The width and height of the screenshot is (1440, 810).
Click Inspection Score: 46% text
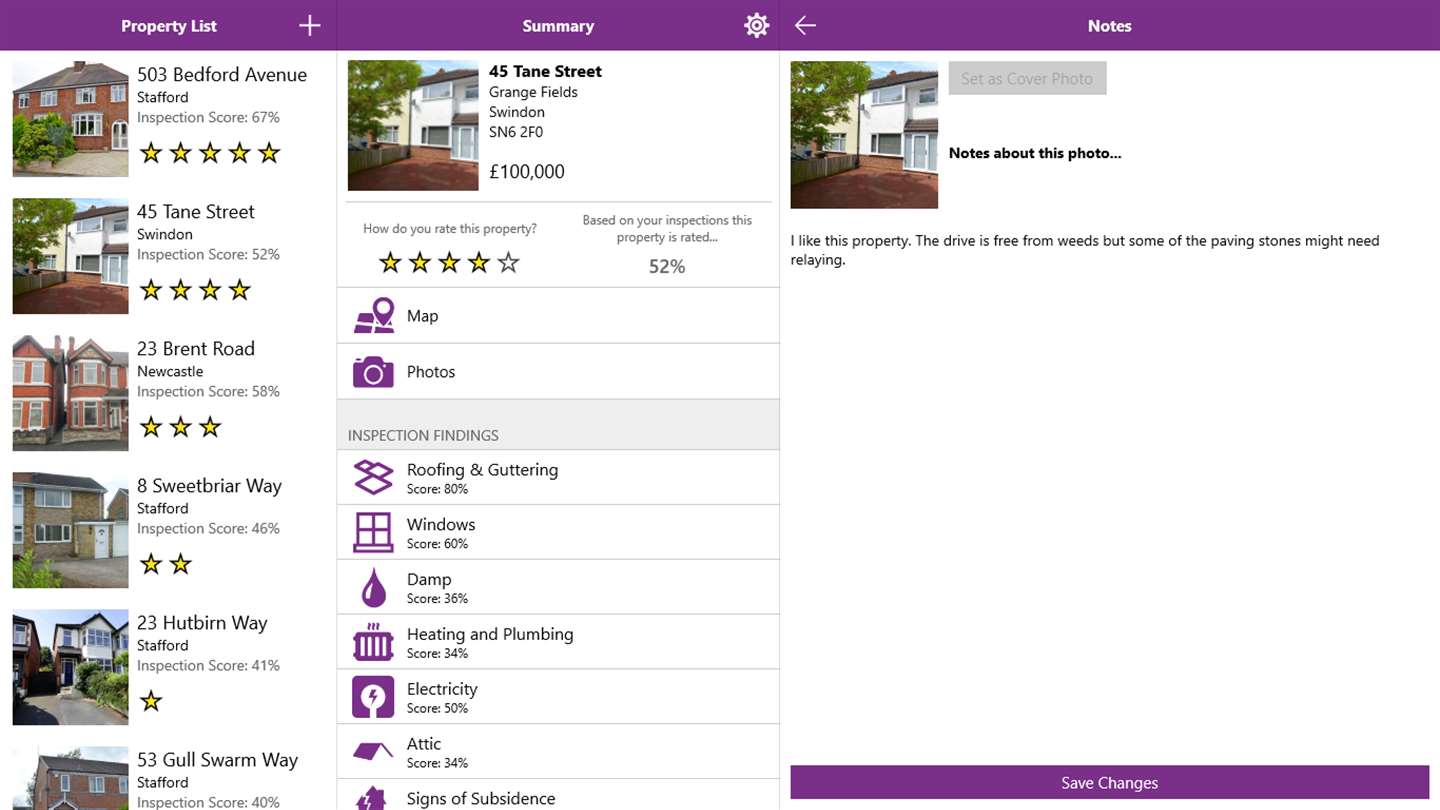[208, 528]
